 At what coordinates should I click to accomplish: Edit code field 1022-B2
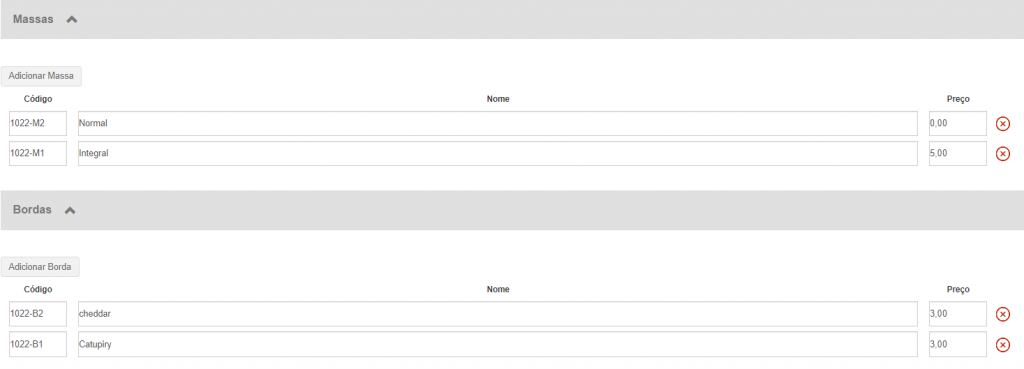(x=38, y=314)
